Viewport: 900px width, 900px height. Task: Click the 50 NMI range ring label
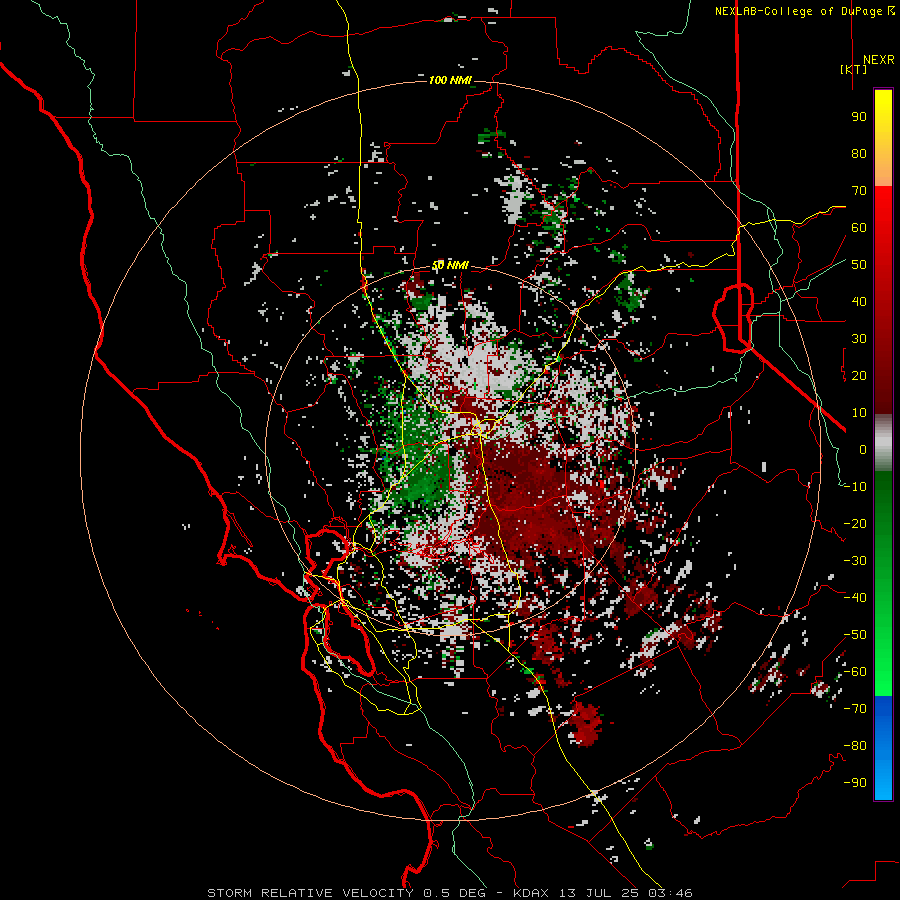(x=450, y=265)
